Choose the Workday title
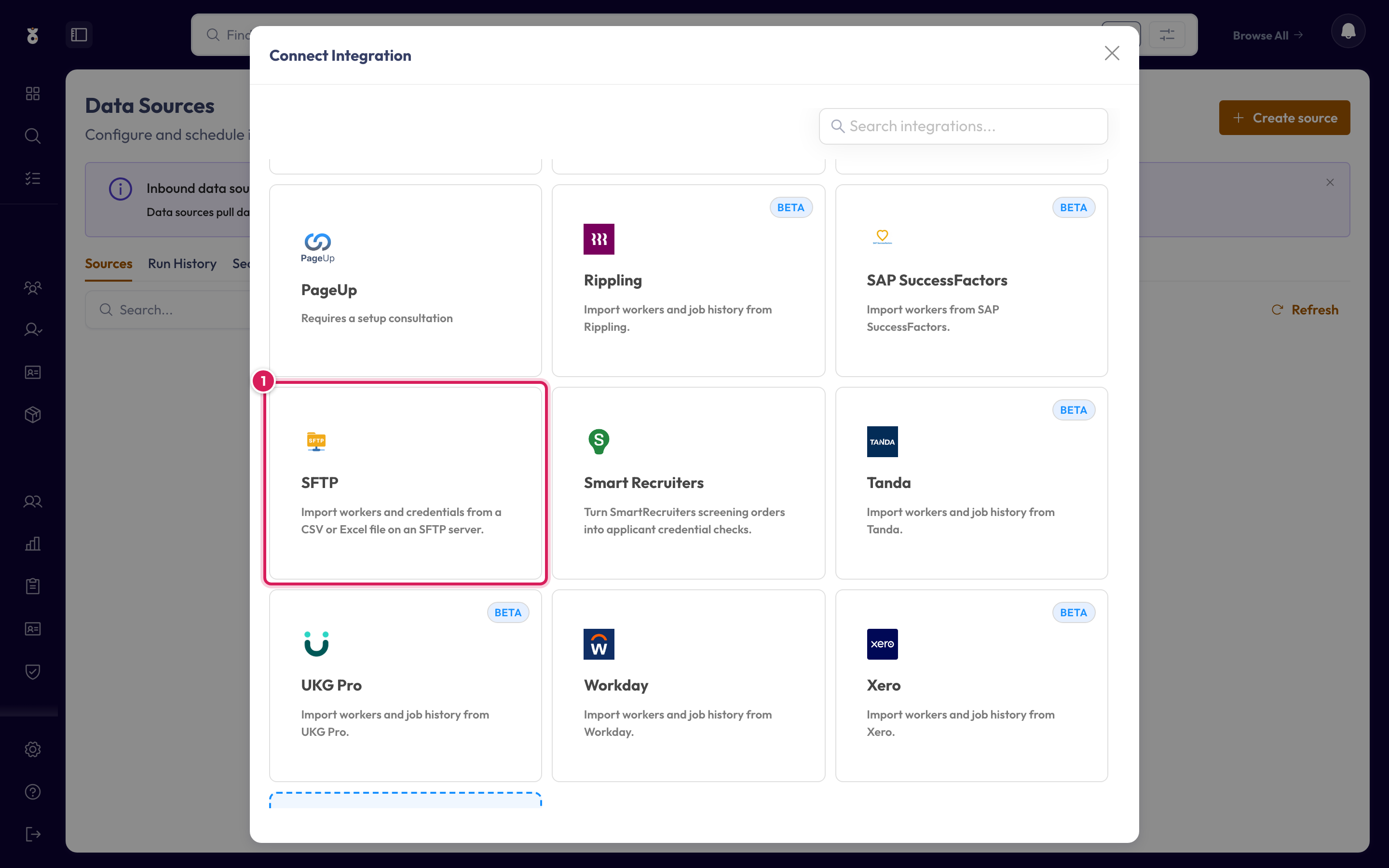The width and height of the screenshot is (1389, 868). 616,685
